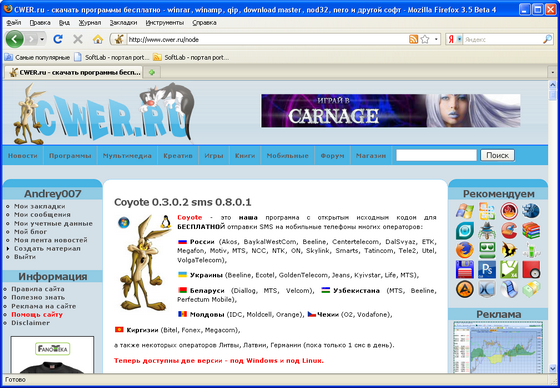
Task: Bookmark this page with the star icon
Action: 425,39
